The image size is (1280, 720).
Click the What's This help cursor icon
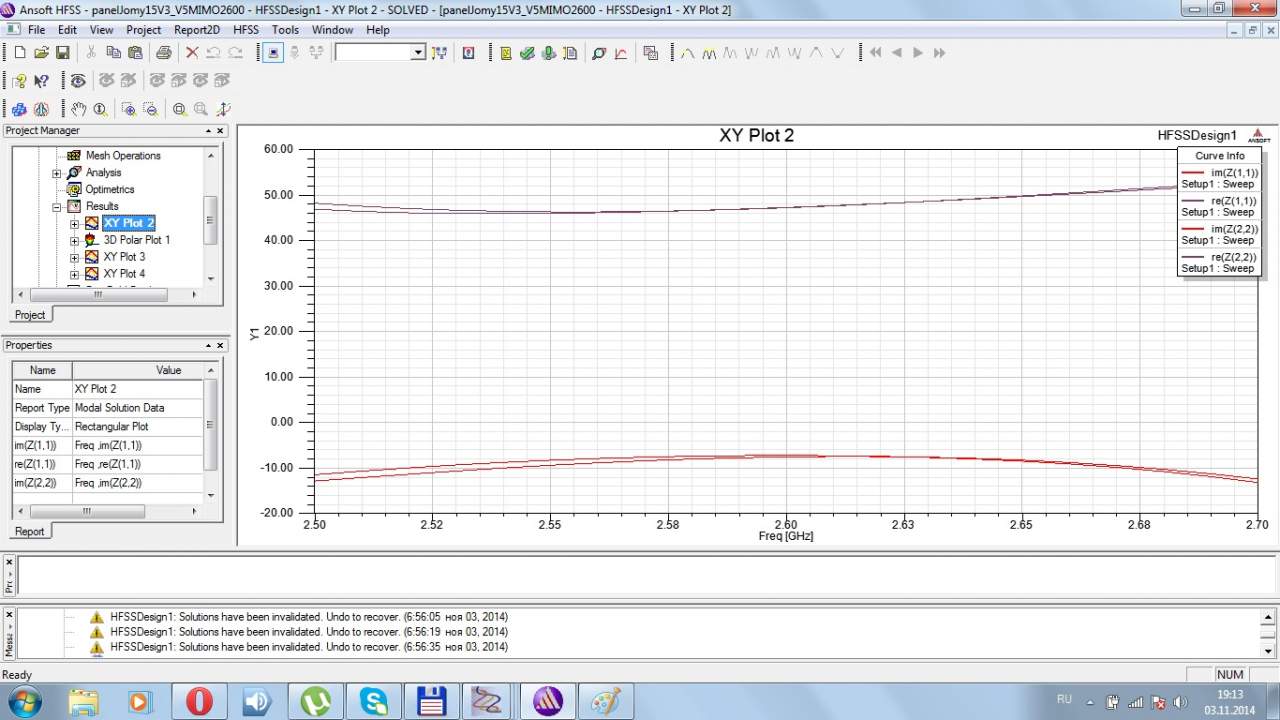[42, 81]
